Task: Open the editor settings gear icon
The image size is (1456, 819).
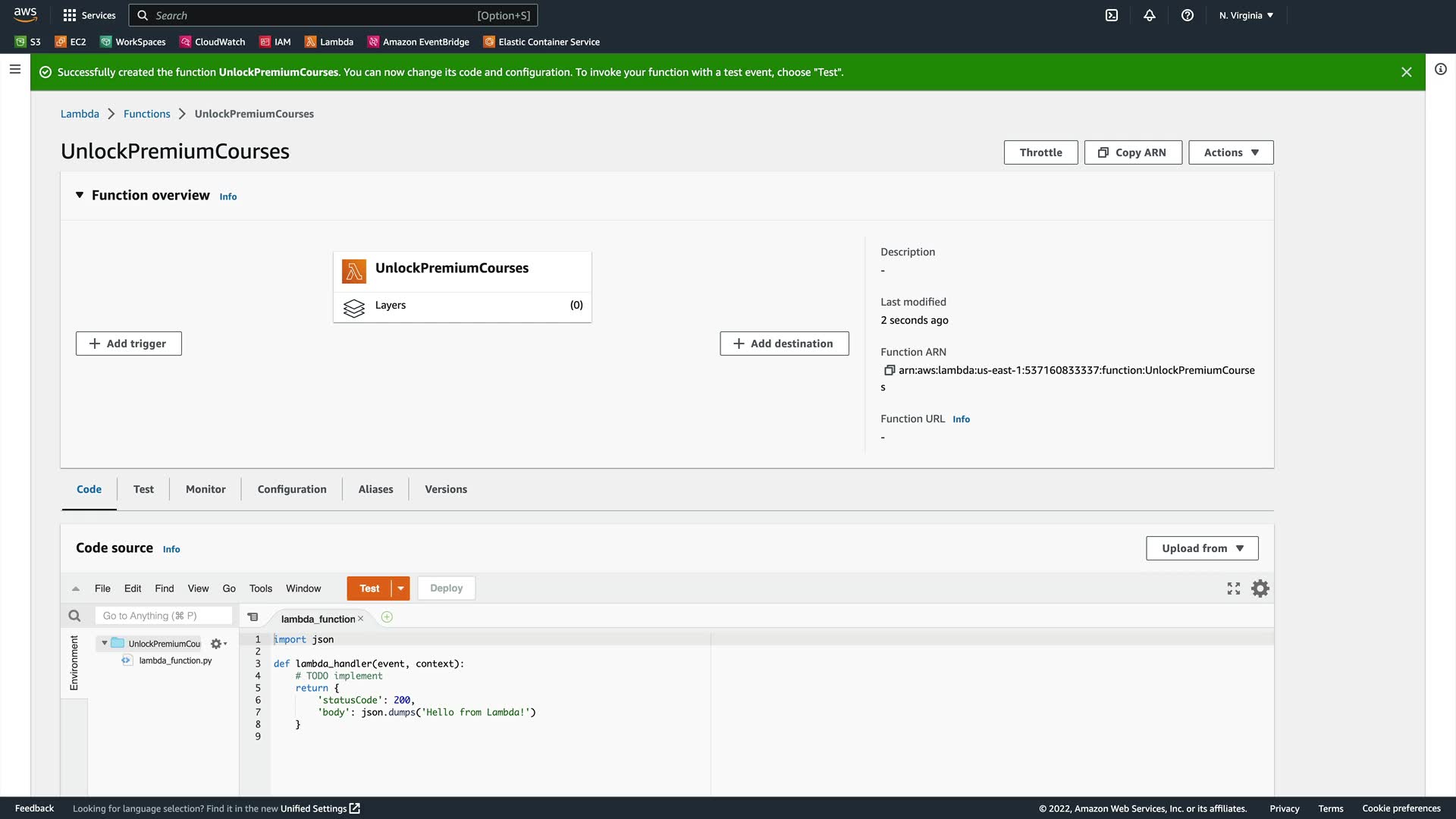Action: pos(1260,588)
